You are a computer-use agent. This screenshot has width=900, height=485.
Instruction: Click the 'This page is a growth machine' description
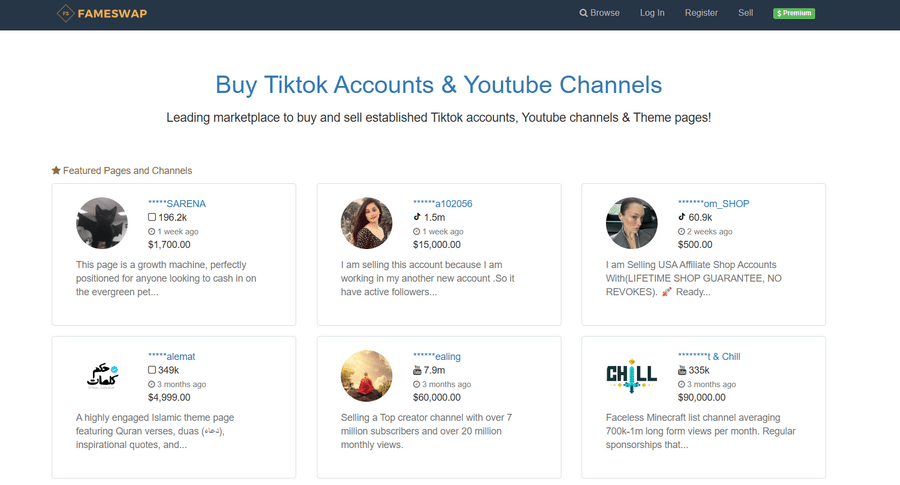pos(166,278)
